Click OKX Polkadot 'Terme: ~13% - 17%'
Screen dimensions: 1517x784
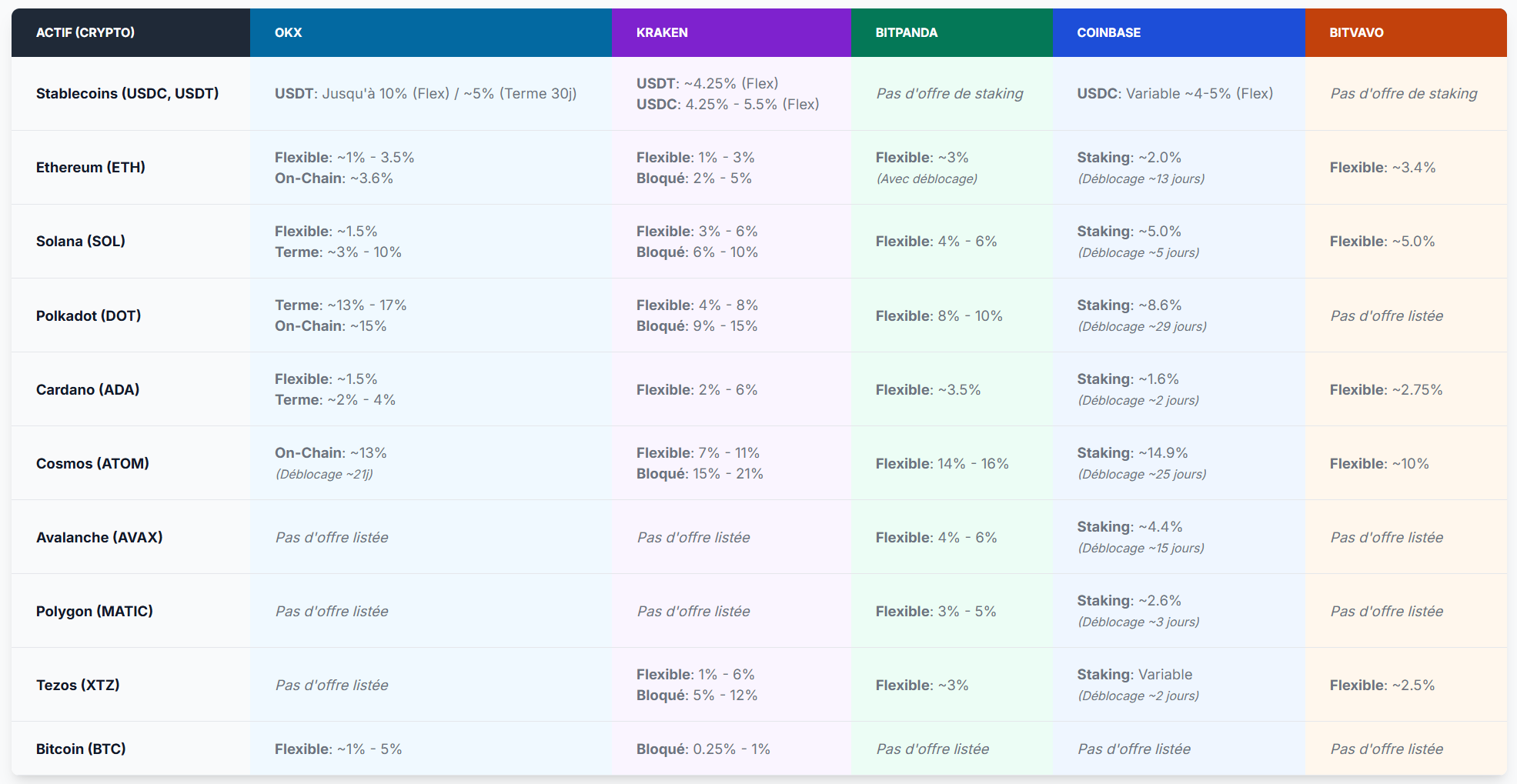340,305
